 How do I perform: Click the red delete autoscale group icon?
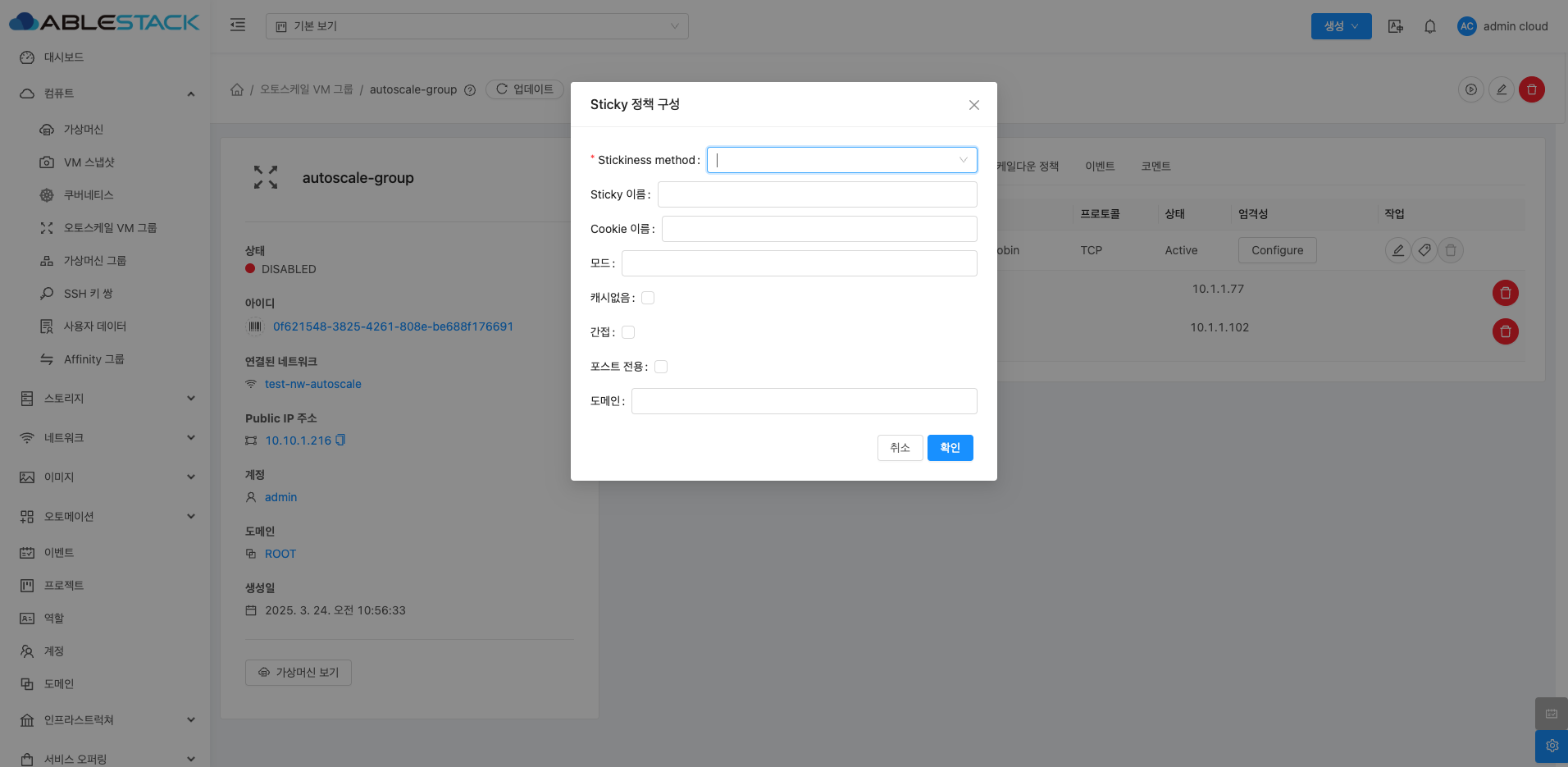[1531, 89]
